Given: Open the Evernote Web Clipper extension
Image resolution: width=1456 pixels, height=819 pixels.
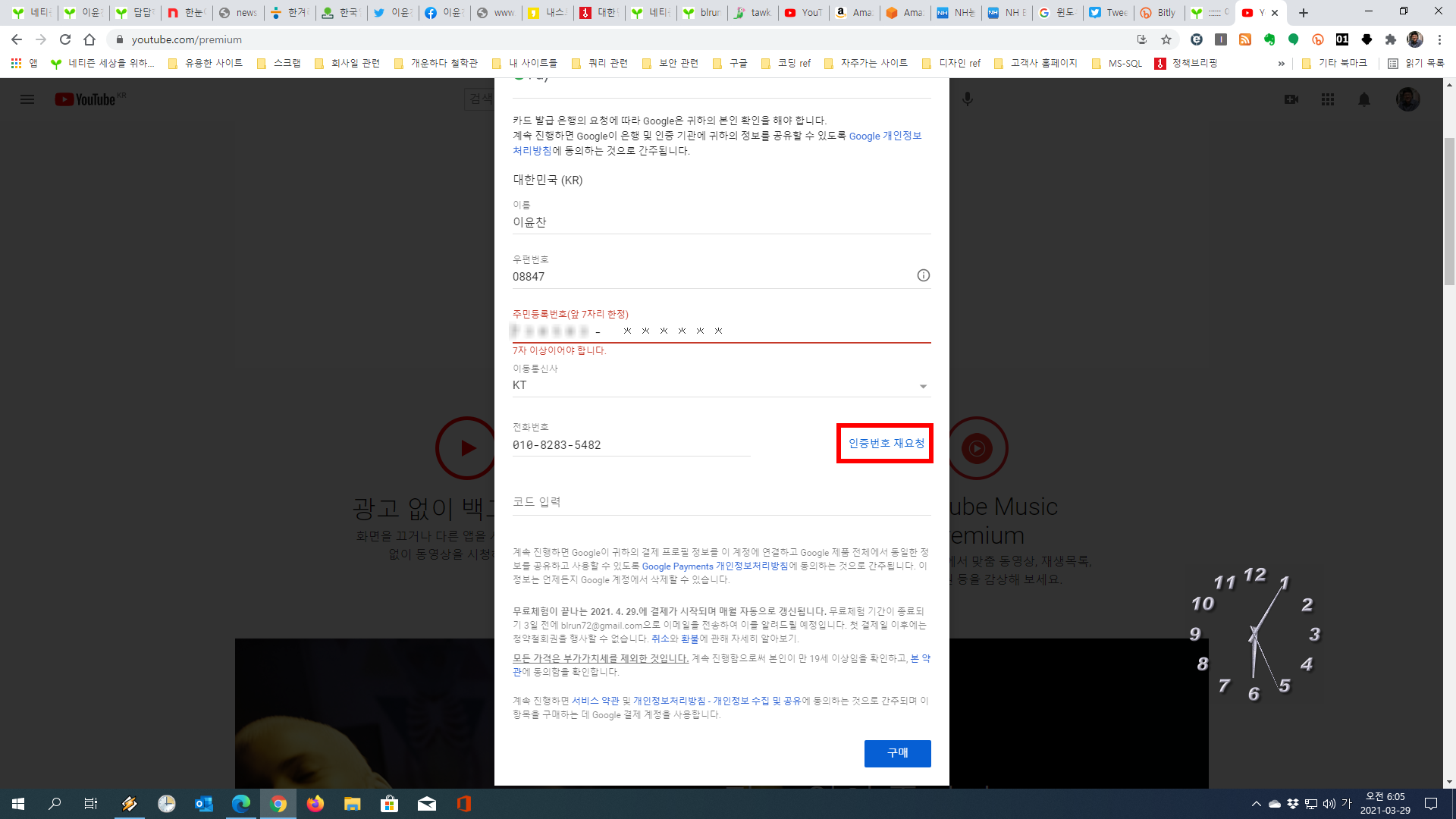Looking at the screenshot, I should (x=1269, y=39).
